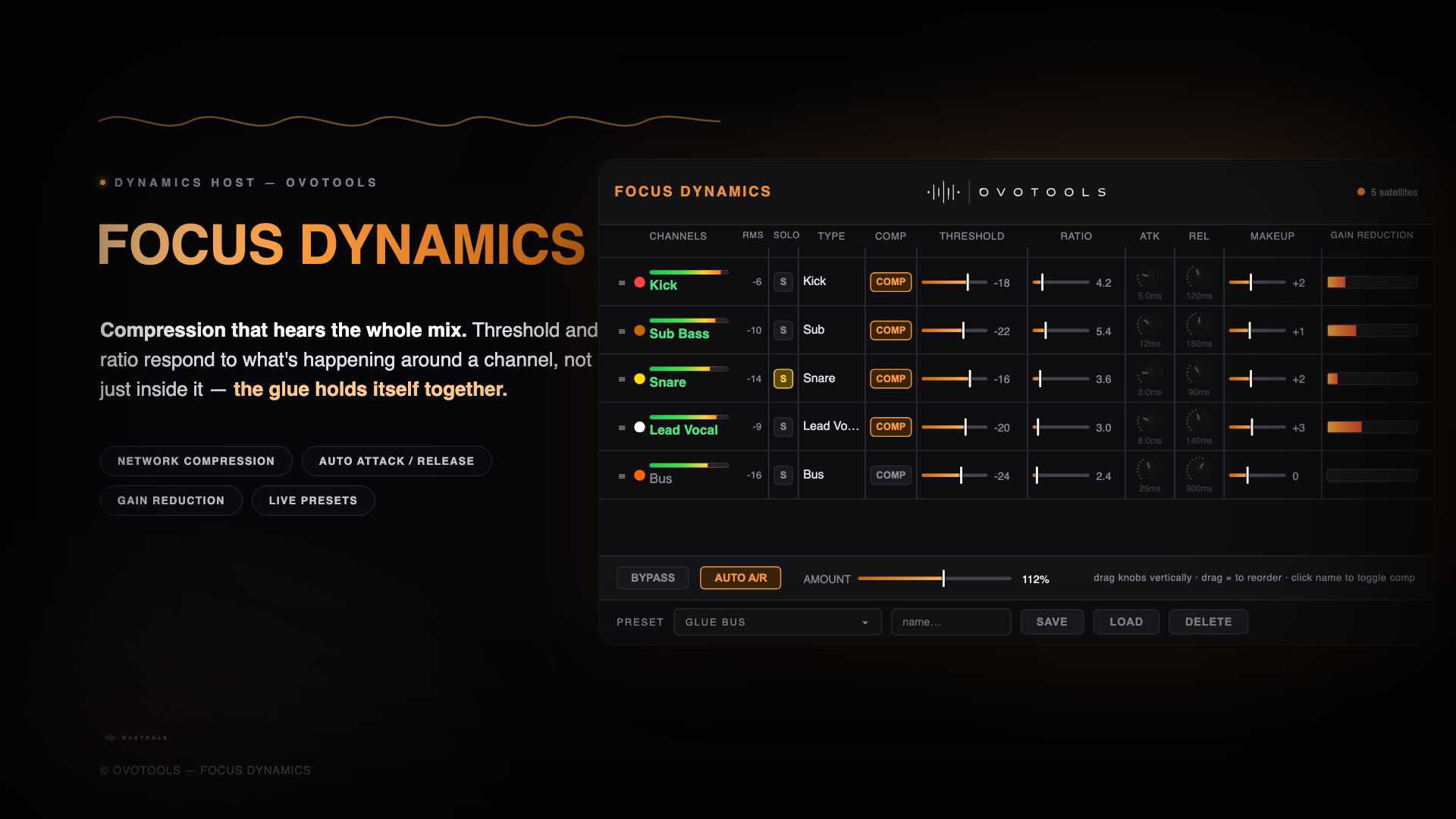1456x819 pixels.
Task: Click the GAIN REDUCTION pill
Action: pyautogui.click(x=171, y=500)
